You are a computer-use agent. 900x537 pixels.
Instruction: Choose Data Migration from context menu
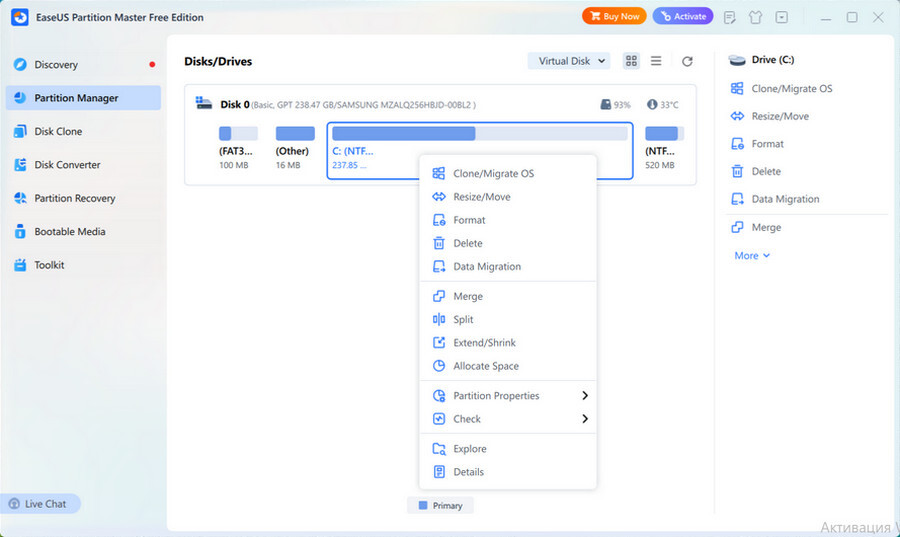click(x=508, y=266)
